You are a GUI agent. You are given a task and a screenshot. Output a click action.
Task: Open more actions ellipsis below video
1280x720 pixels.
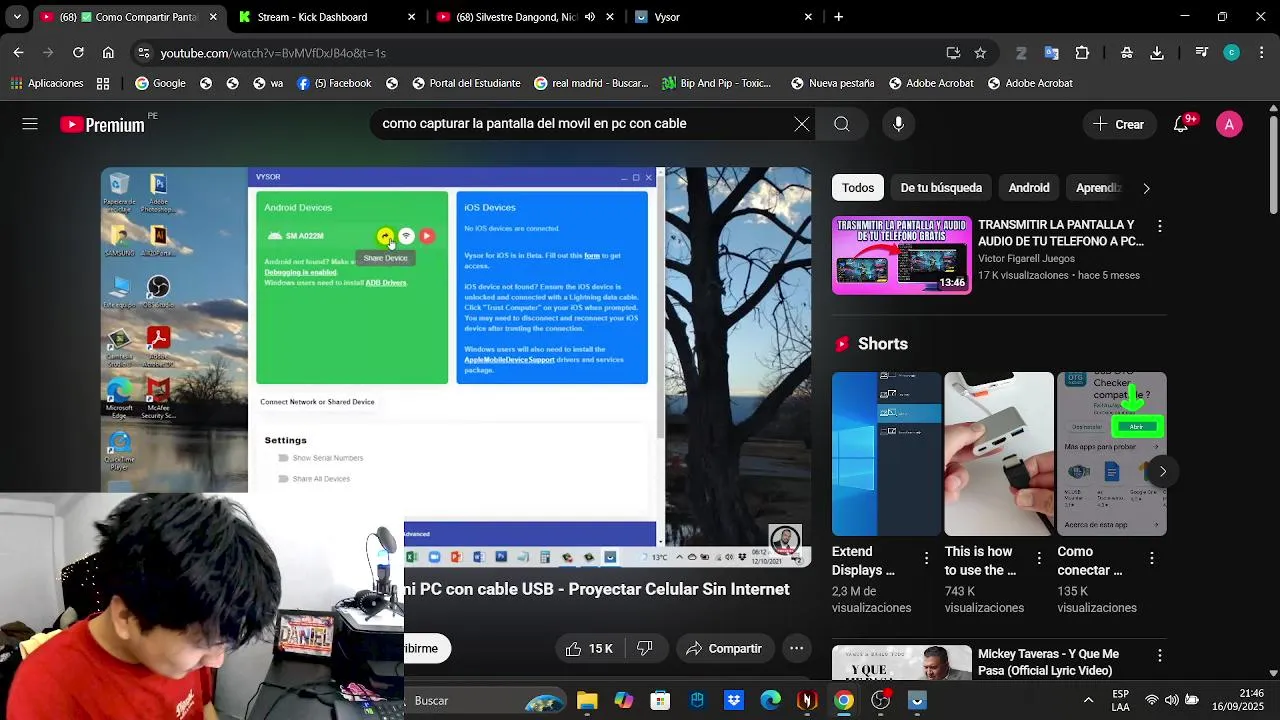point(796,649)
